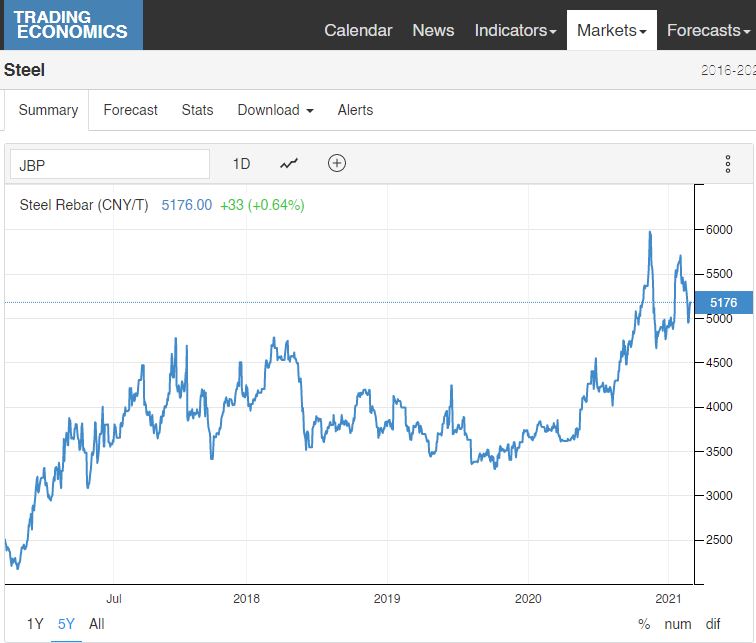Open the chart type line icon
This screenshot has height=643, width=756.
pos(289,163)
